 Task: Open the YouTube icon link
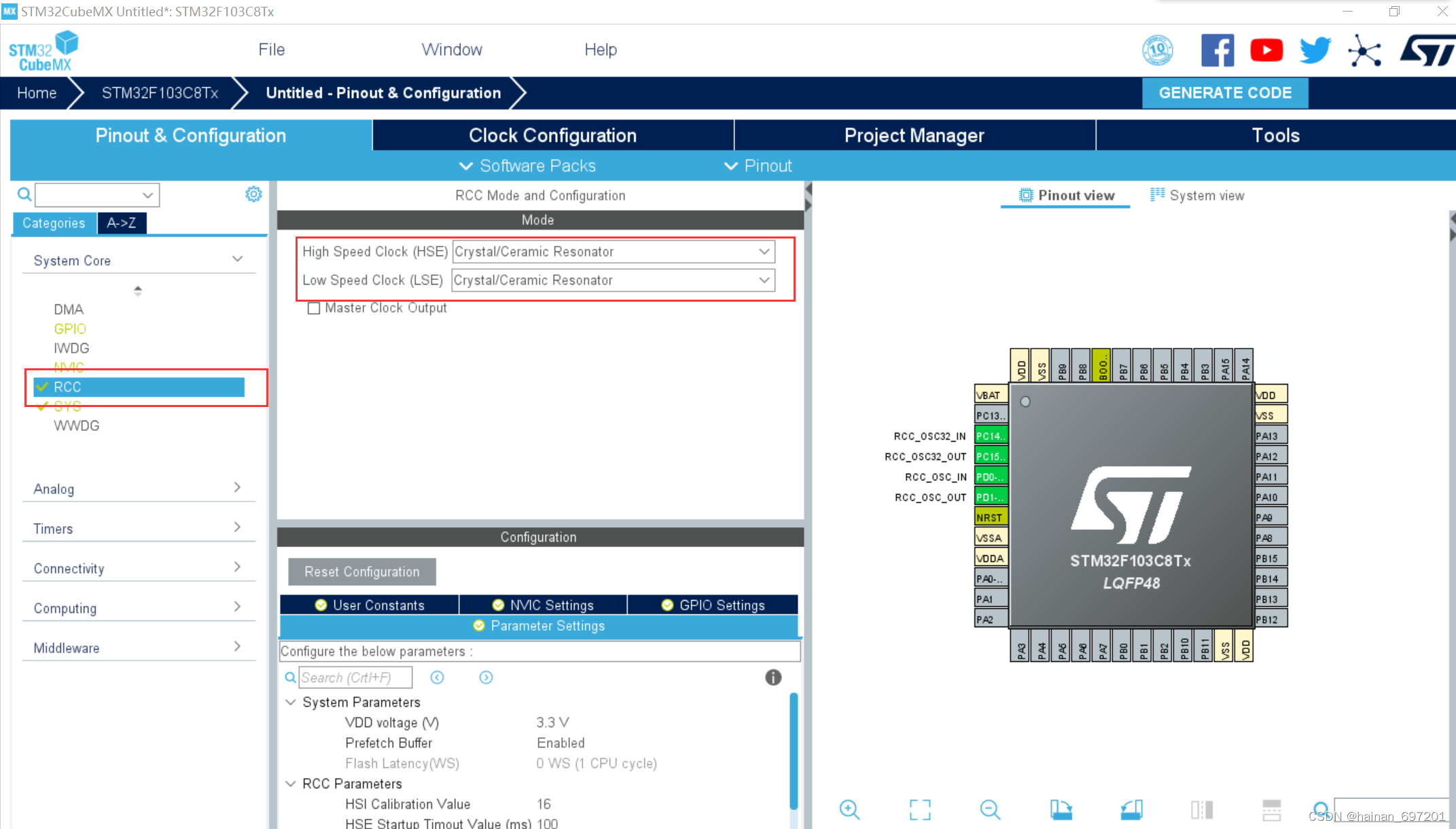coord(1266,50)
